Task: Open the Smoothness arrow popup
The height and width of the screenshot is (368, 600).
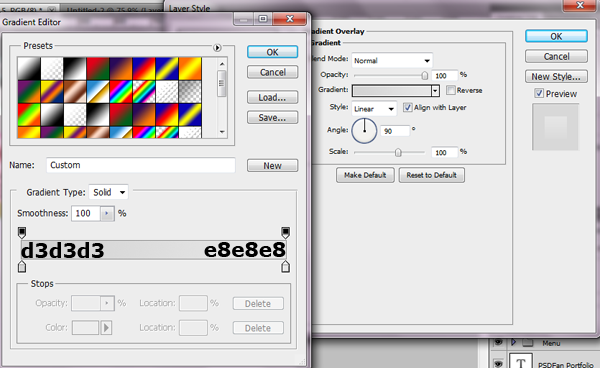Action: [107, 213]
